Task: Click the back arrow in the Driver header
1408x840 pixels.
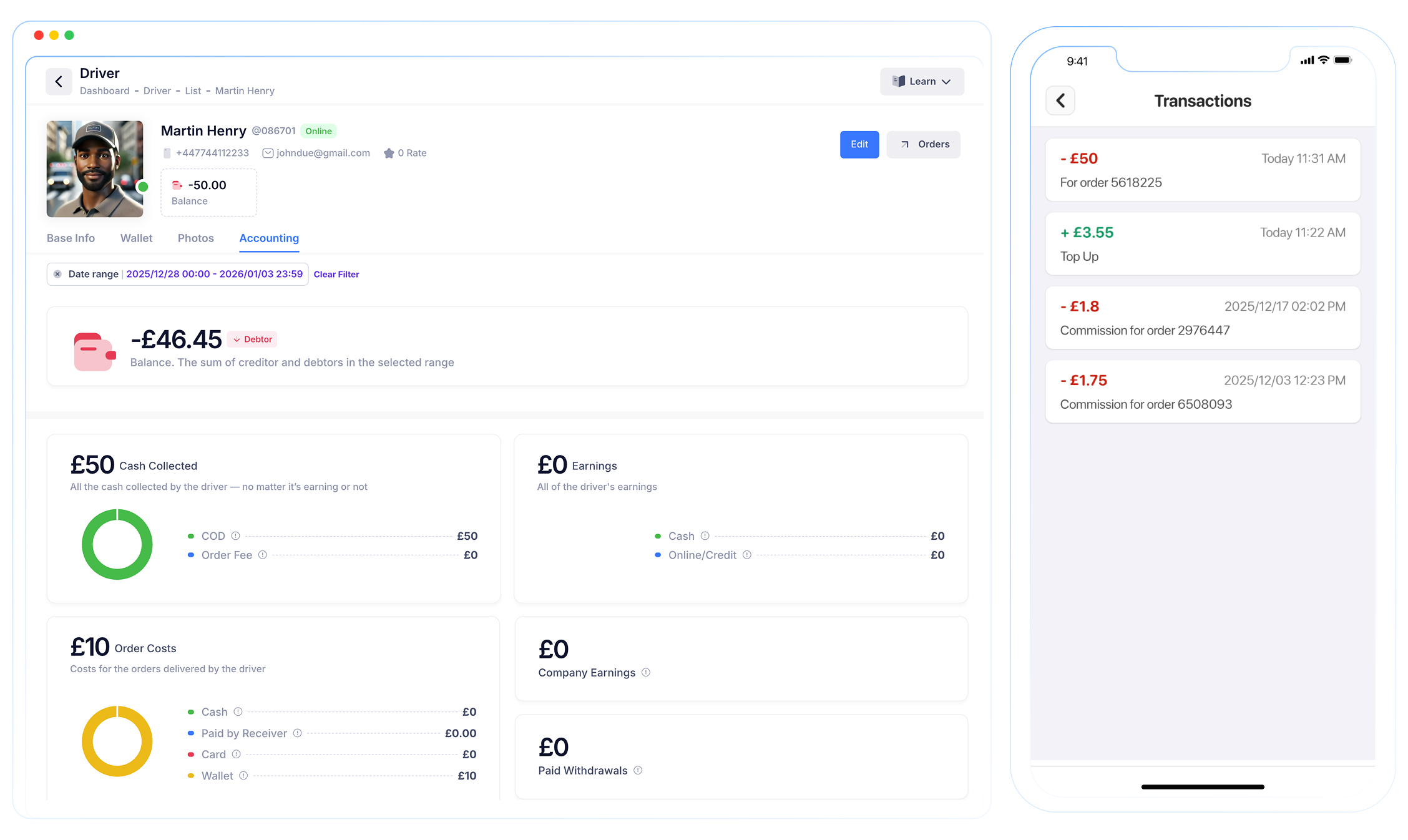Action: click(59, 81)
